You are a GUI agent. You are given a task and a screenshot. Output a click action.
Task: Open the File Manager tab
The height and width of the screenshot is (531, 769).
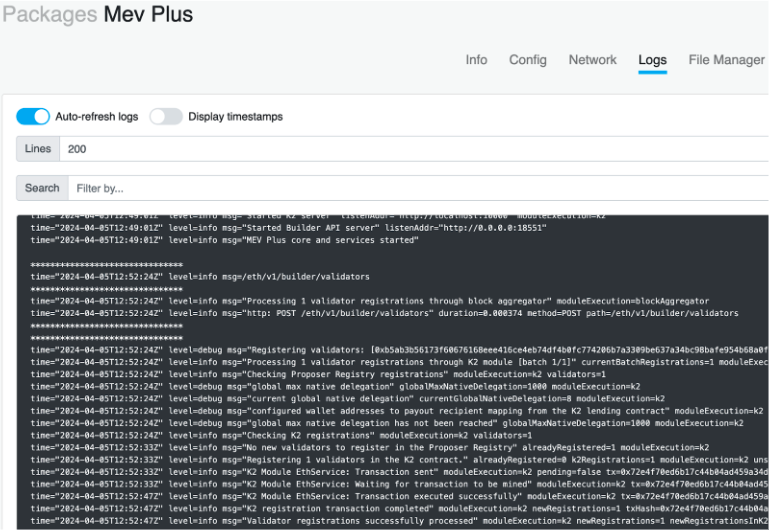(x=726, y=60)
